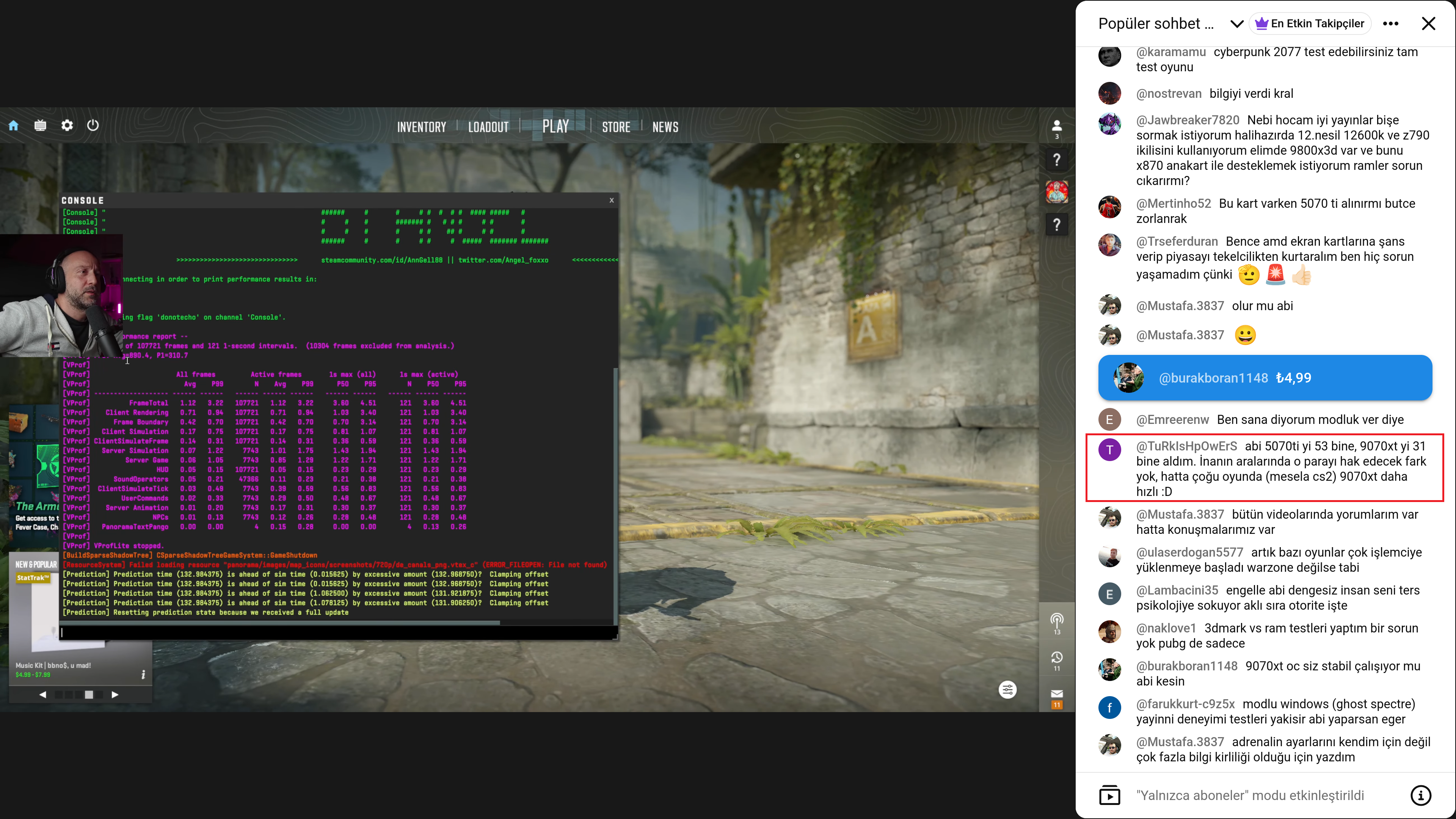Open the En Etkin Takipçiler leaderboard
The width and height of the screenshot is (1456, 819).
(x=1309, y=24)
